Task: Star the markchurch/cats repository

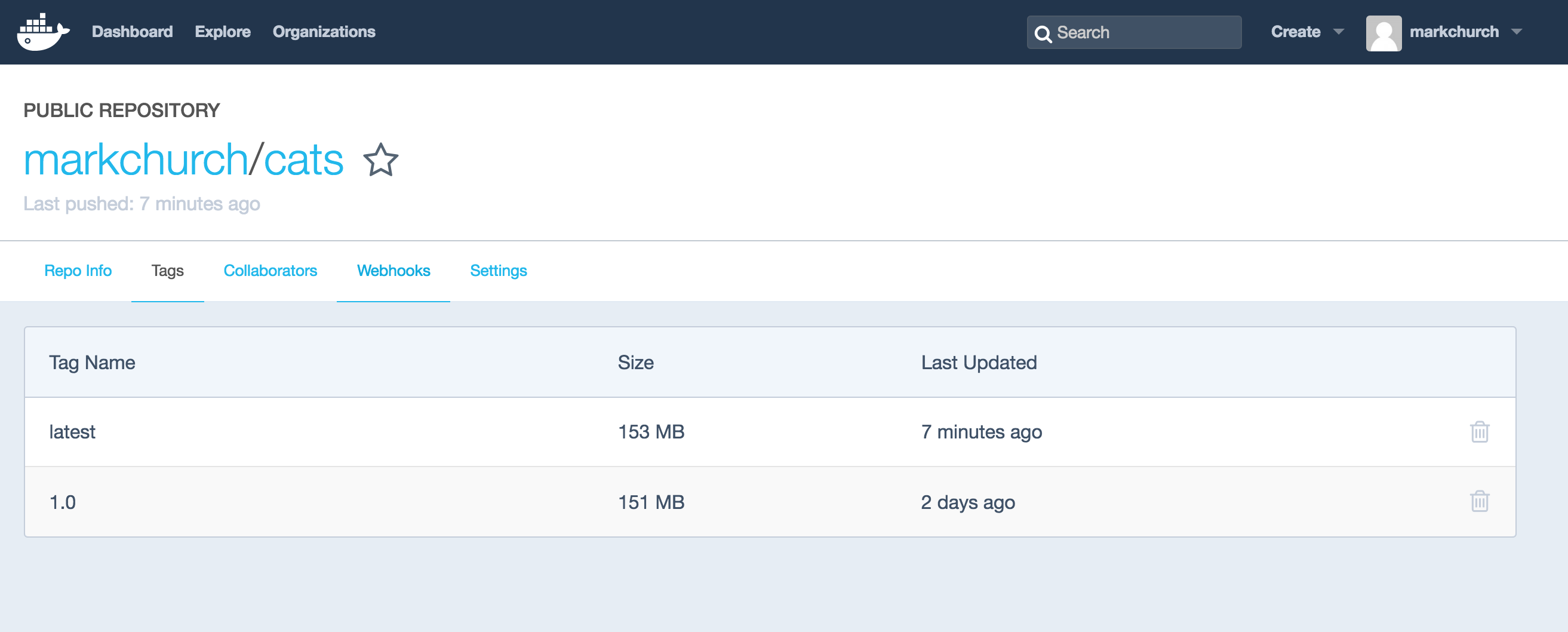Action: 380,160
